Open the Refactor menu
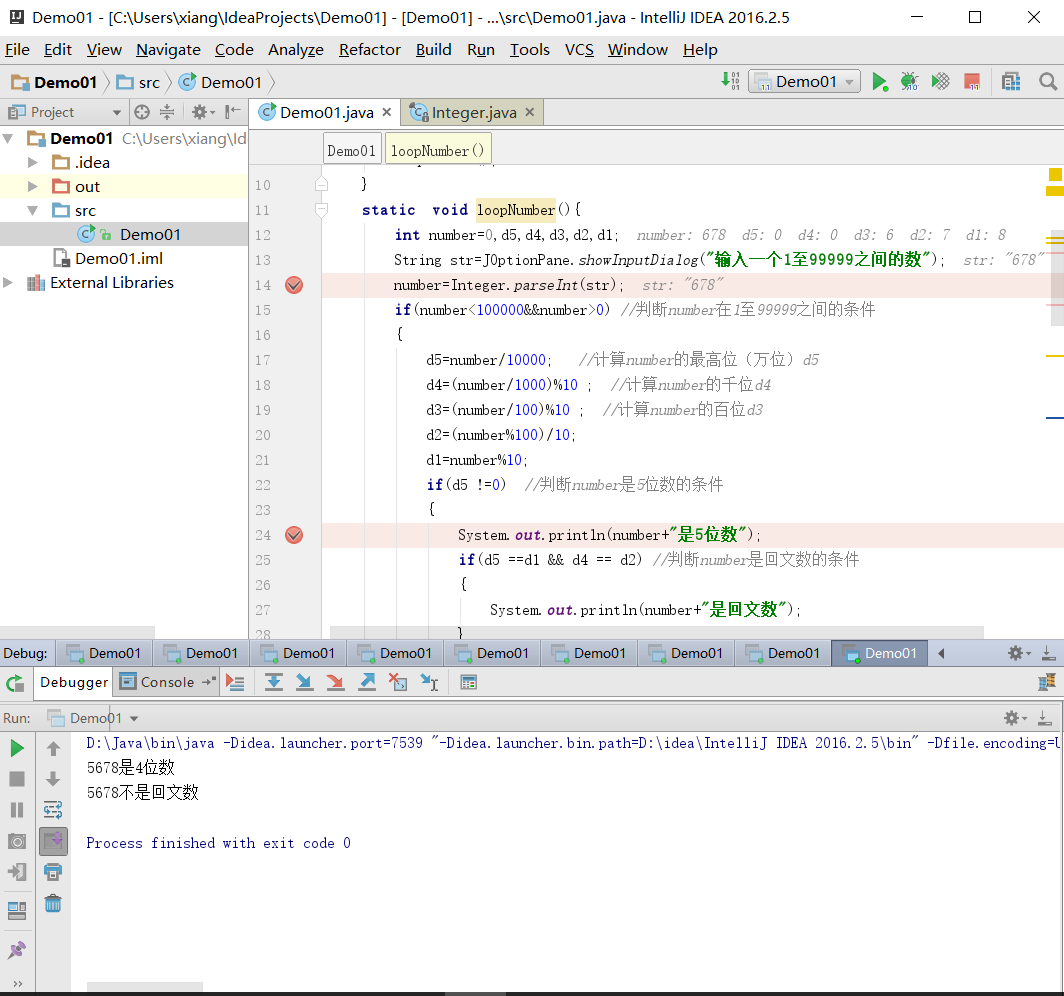This screenshot has height=996, width=1064. (369, 50)
